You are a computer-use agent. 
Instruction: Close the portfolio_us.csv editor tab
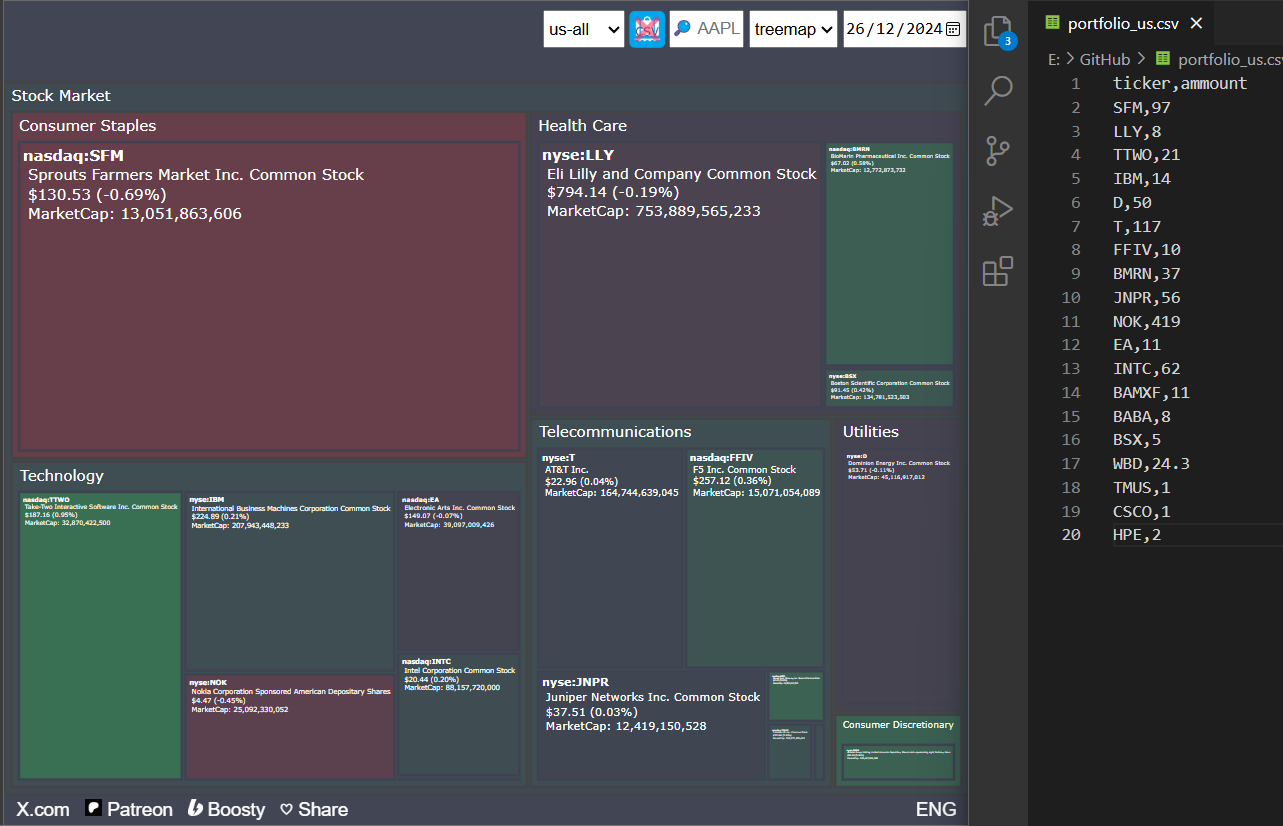tap(1196, 23)
